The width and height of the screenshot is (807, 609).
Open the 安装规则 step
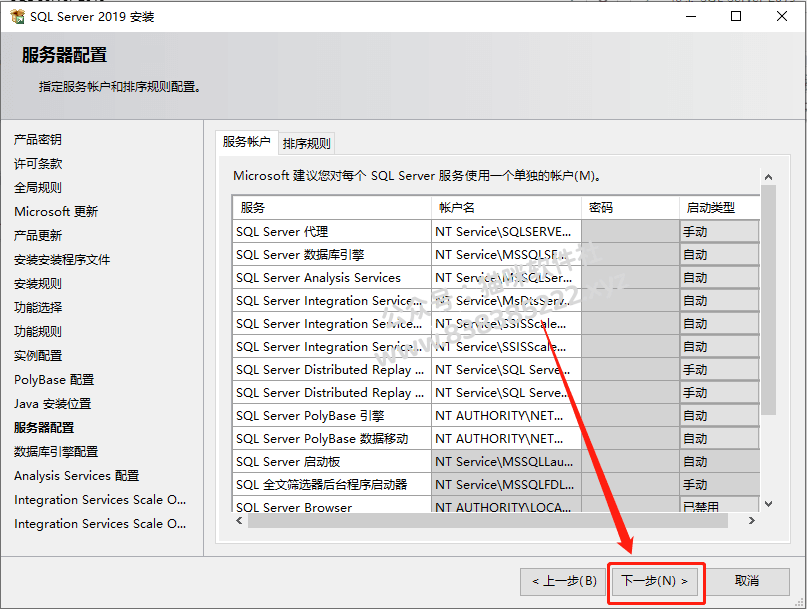point(38,284)
